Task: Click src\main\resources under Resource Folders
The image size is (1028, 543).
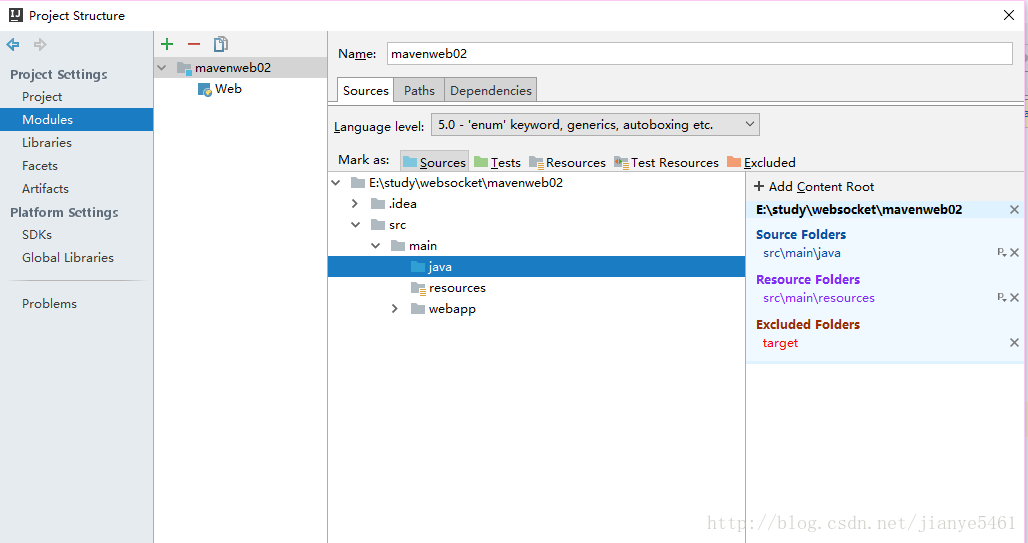Action: click(819, 298)
